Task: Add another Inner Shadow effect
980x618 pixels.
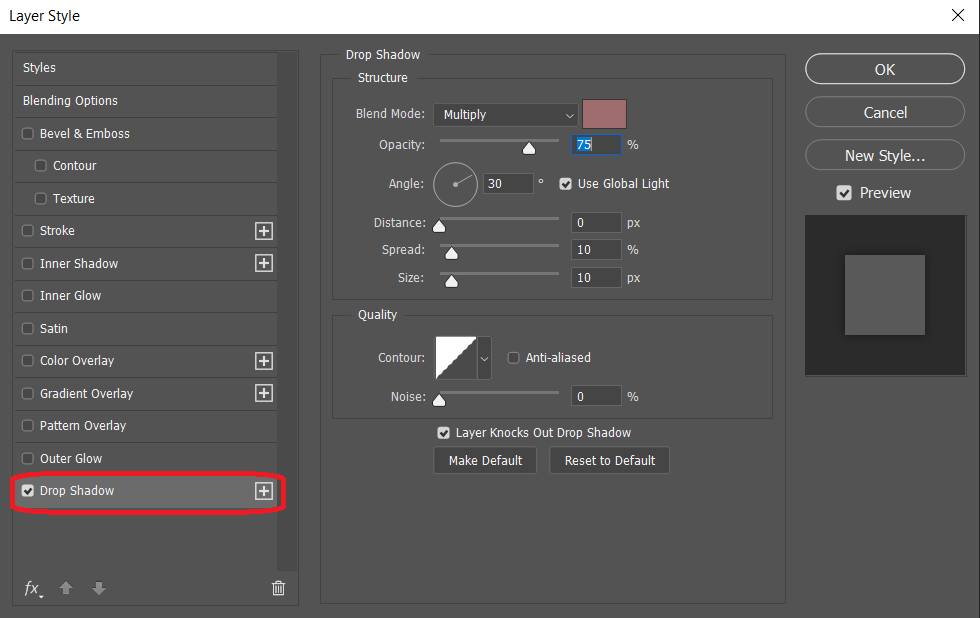Action: tap(264, 263)
